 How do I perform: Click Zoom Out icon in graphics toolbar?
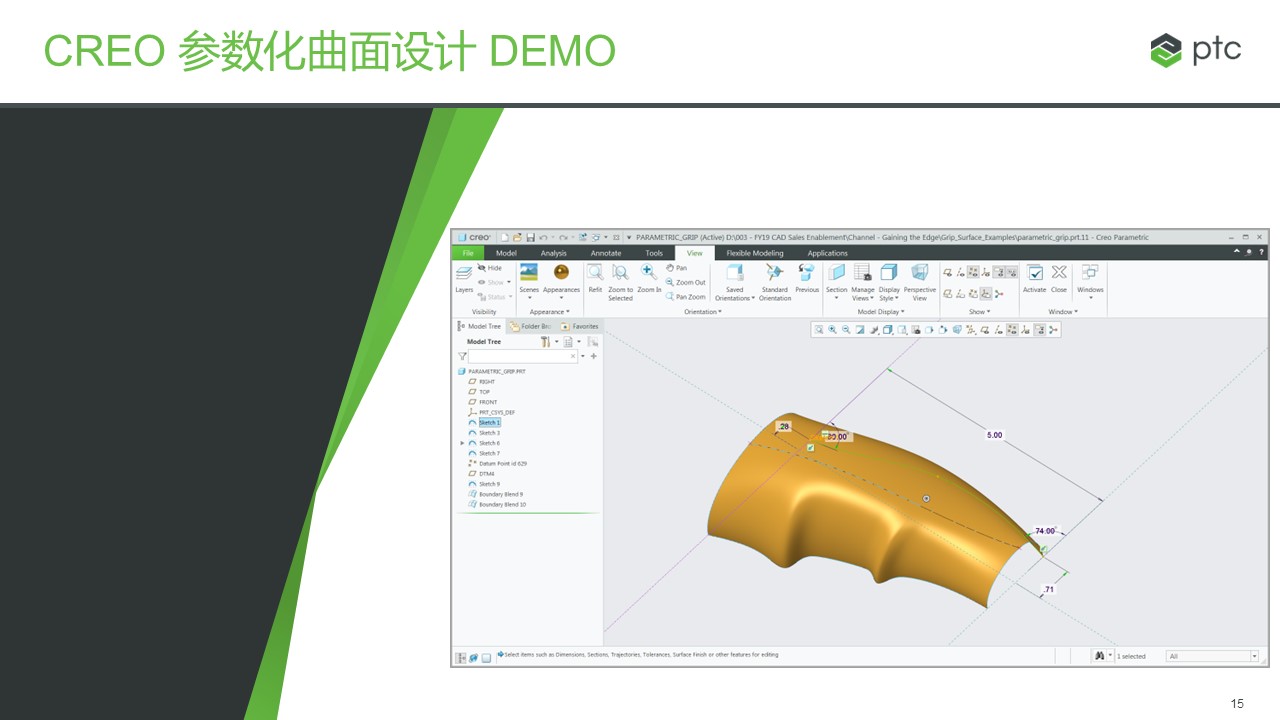pyautogui.click(x=846, y=330)
